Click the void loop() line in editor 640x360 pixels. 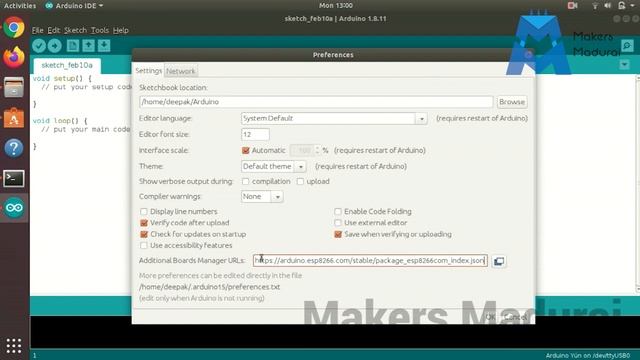click(x=60, y=121)
